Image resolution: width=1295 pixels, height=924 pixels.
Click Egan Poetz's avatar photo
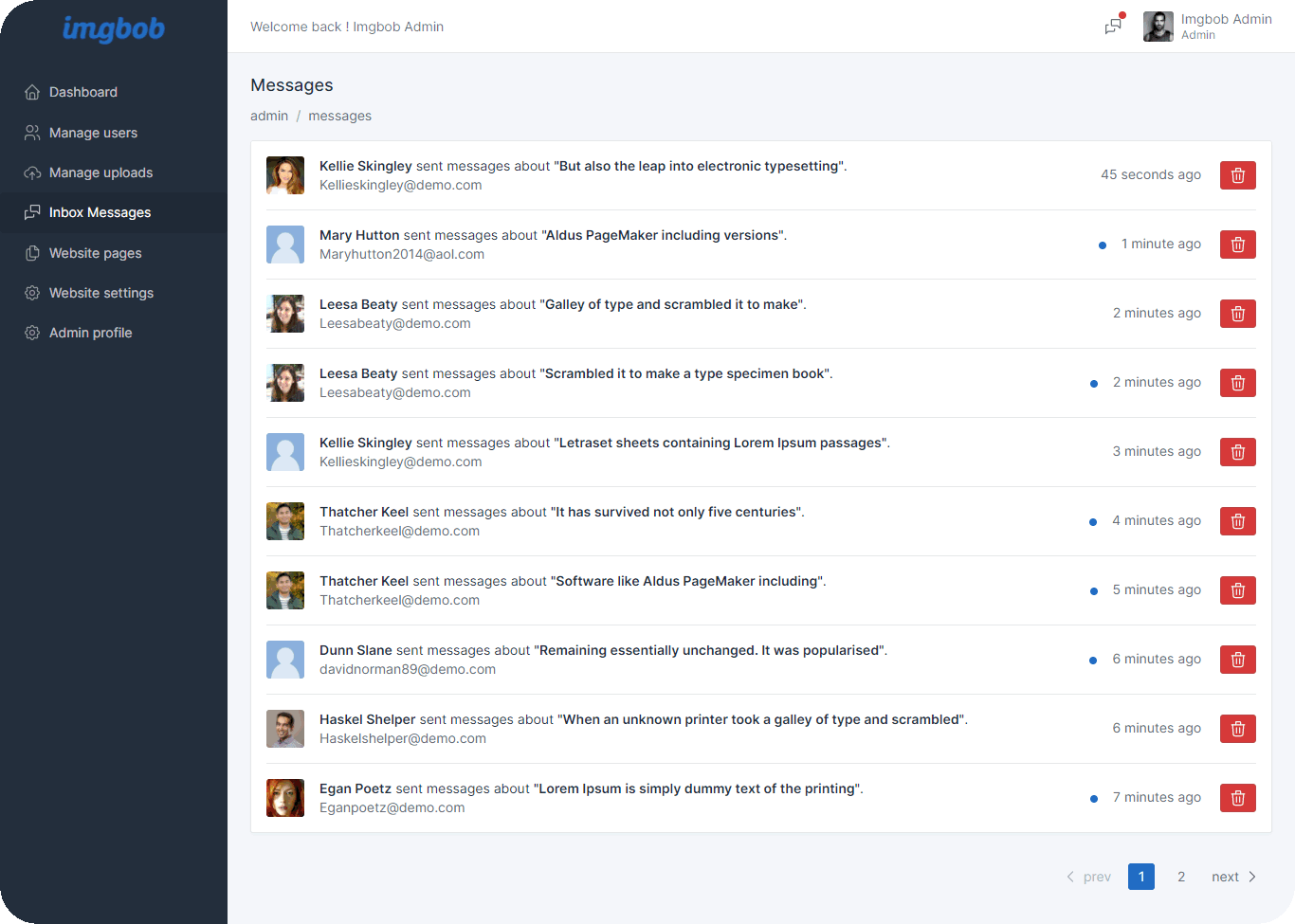point(285,798)
